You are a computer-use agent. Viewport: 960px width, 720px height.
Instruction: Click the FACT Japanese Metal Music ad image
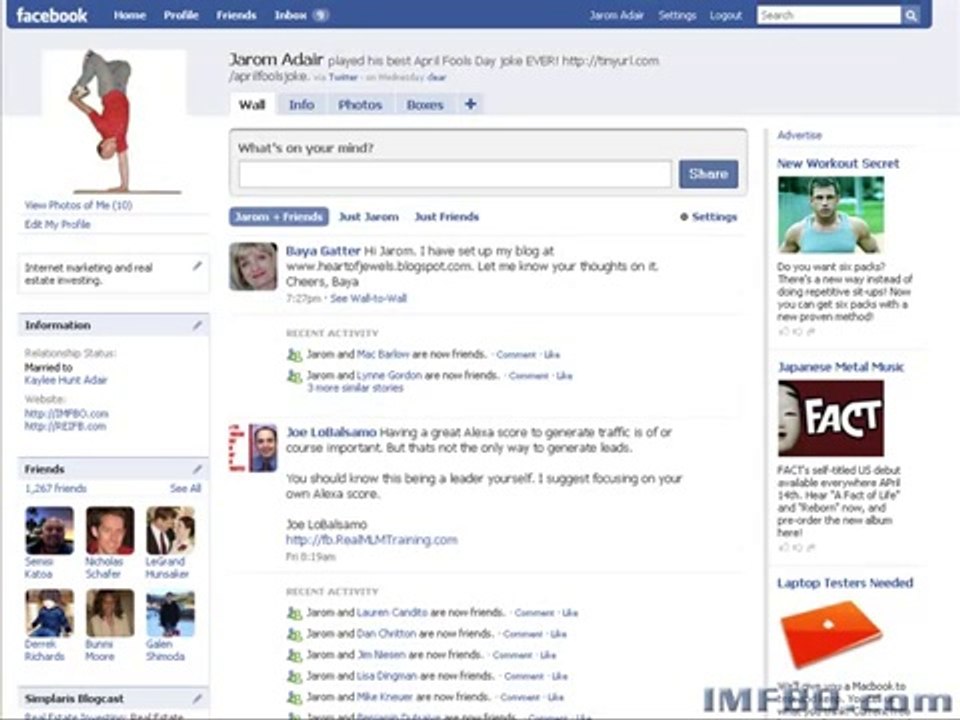[831, 418]
